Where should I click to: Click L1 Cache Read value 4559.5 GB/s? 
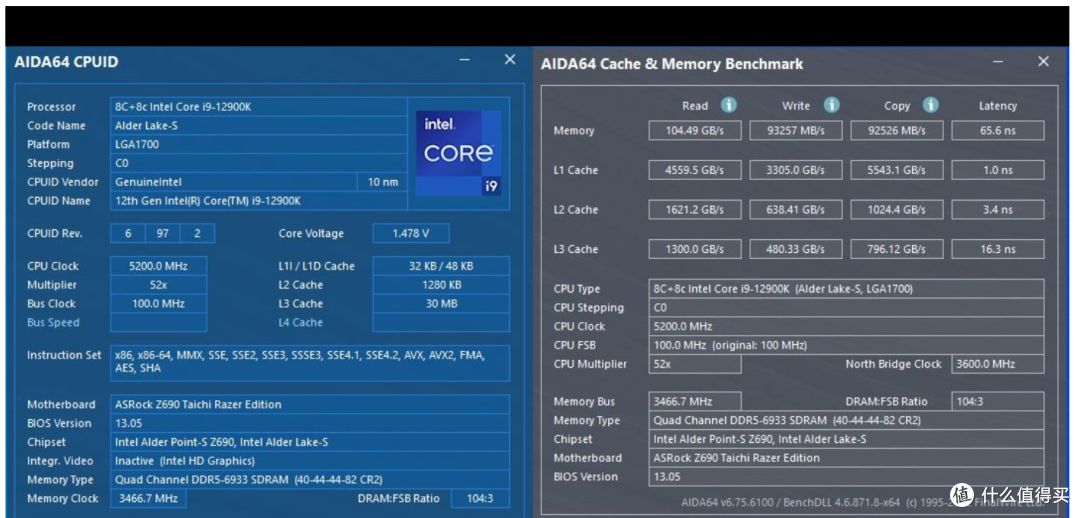point(695,170)
